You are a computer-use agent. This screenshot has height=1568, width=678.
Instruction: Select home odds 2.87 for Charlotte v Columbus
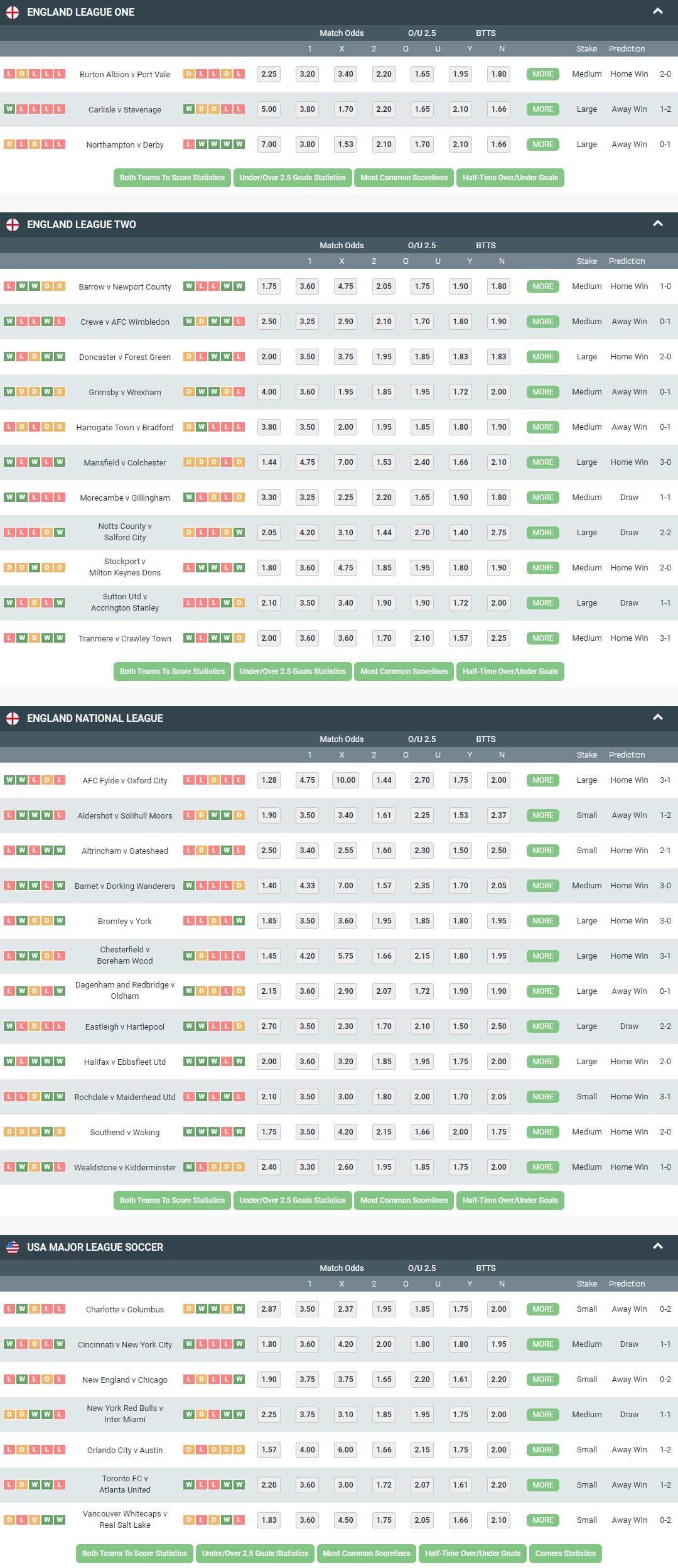point(269,1309)
